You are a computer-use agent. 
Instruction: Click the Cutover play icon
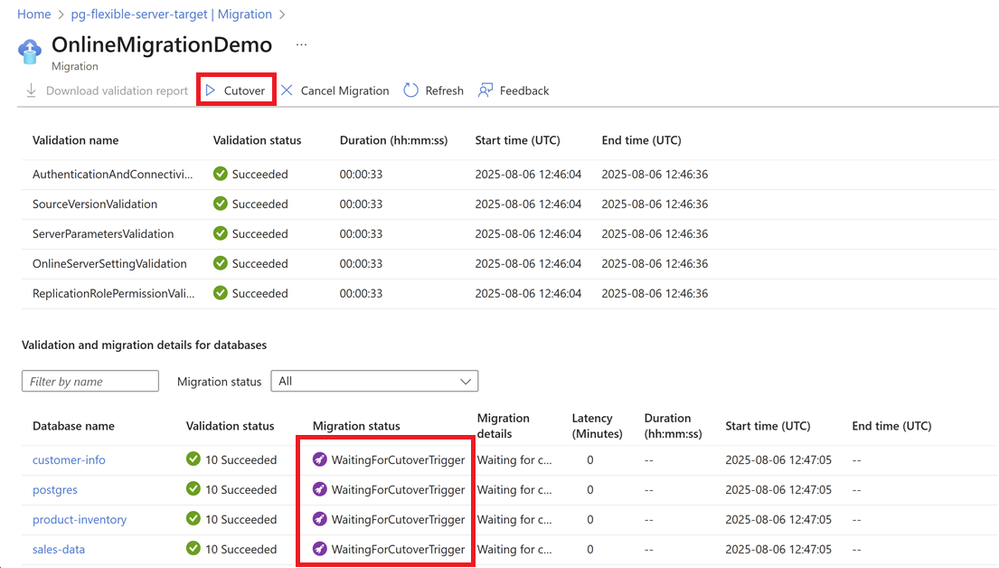coord(211,90)
